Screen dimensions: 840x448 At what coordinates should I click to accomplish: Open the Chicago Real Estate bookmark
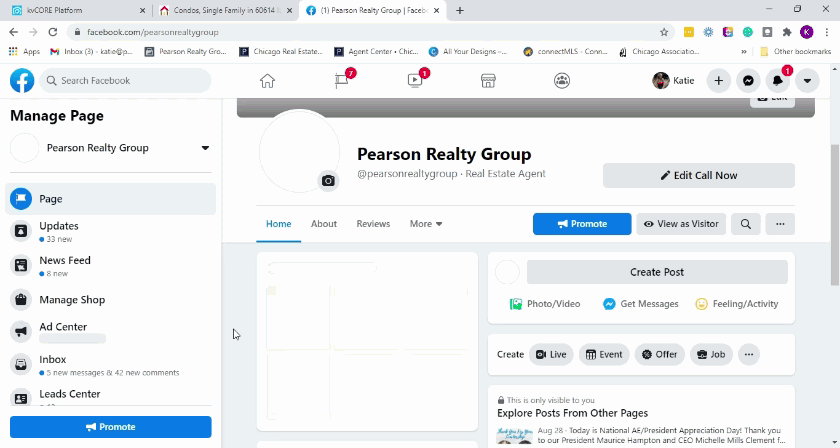[x=281, y=51]
